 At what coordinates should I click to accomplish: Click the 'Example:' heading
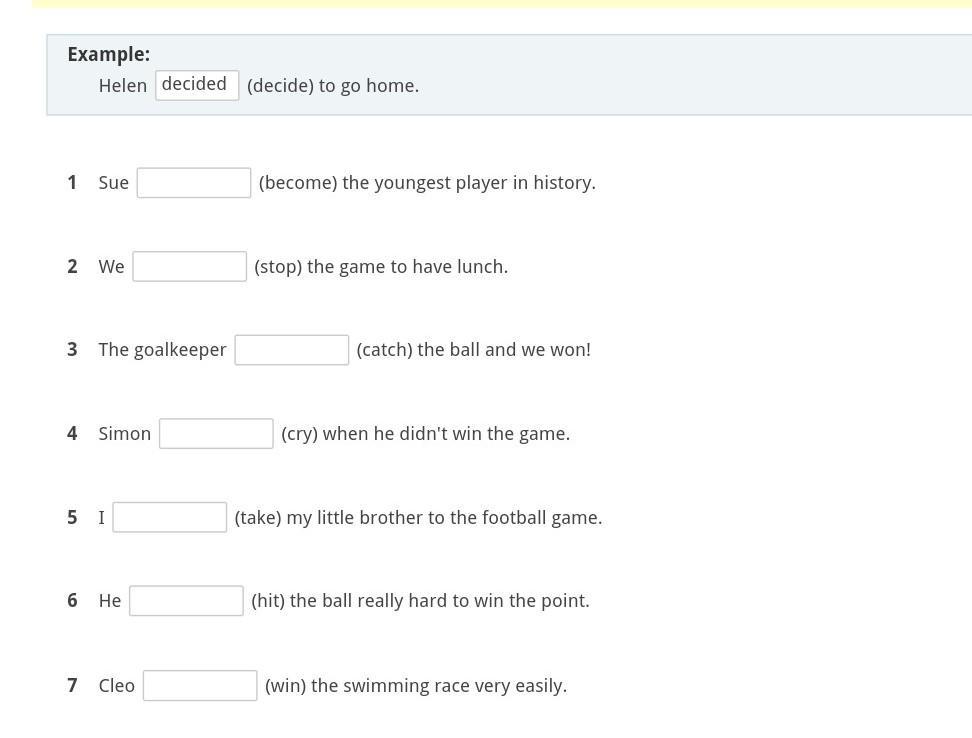pyautogui.click(x=108, y=54)
